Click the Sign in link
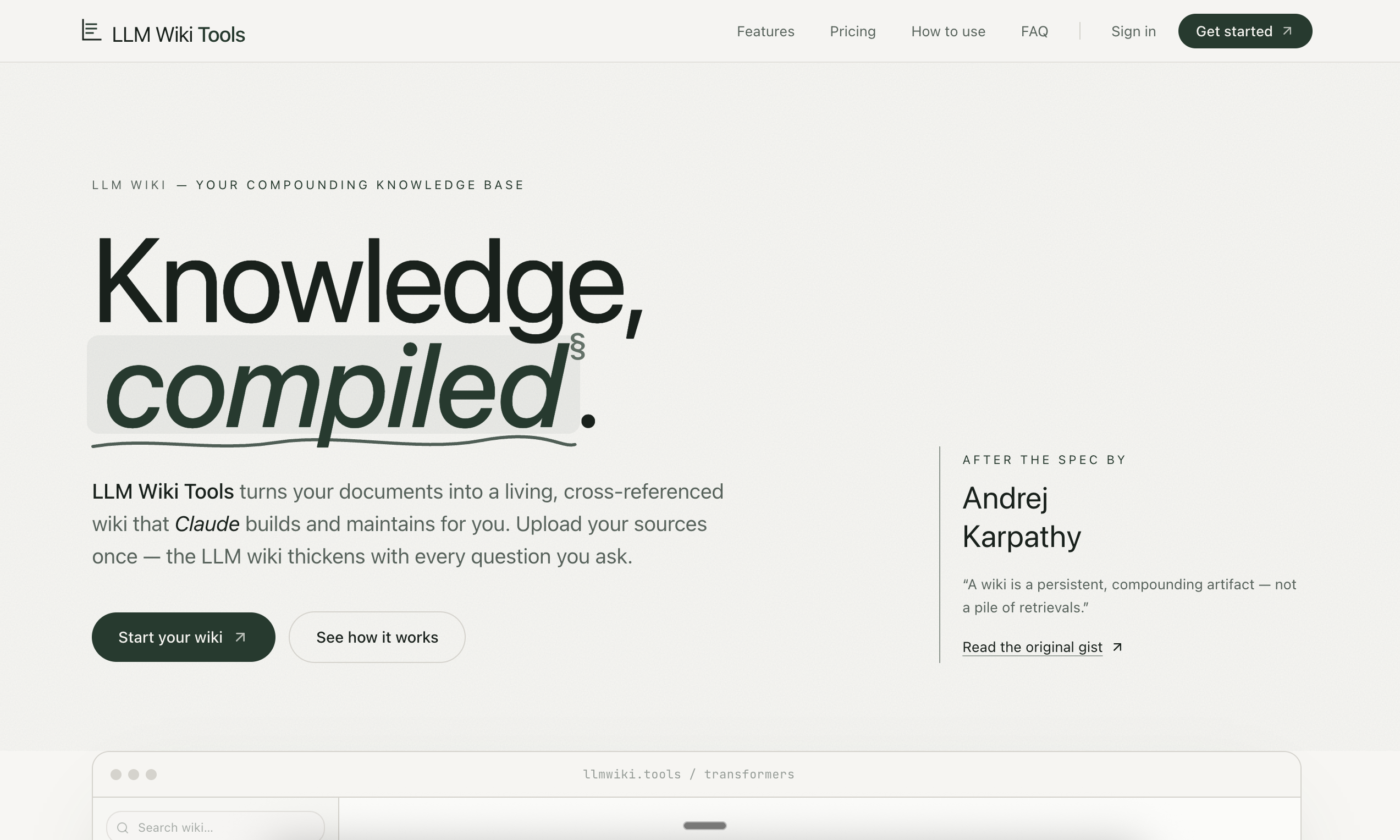The image size is (1400, 840). point(1133,31)
